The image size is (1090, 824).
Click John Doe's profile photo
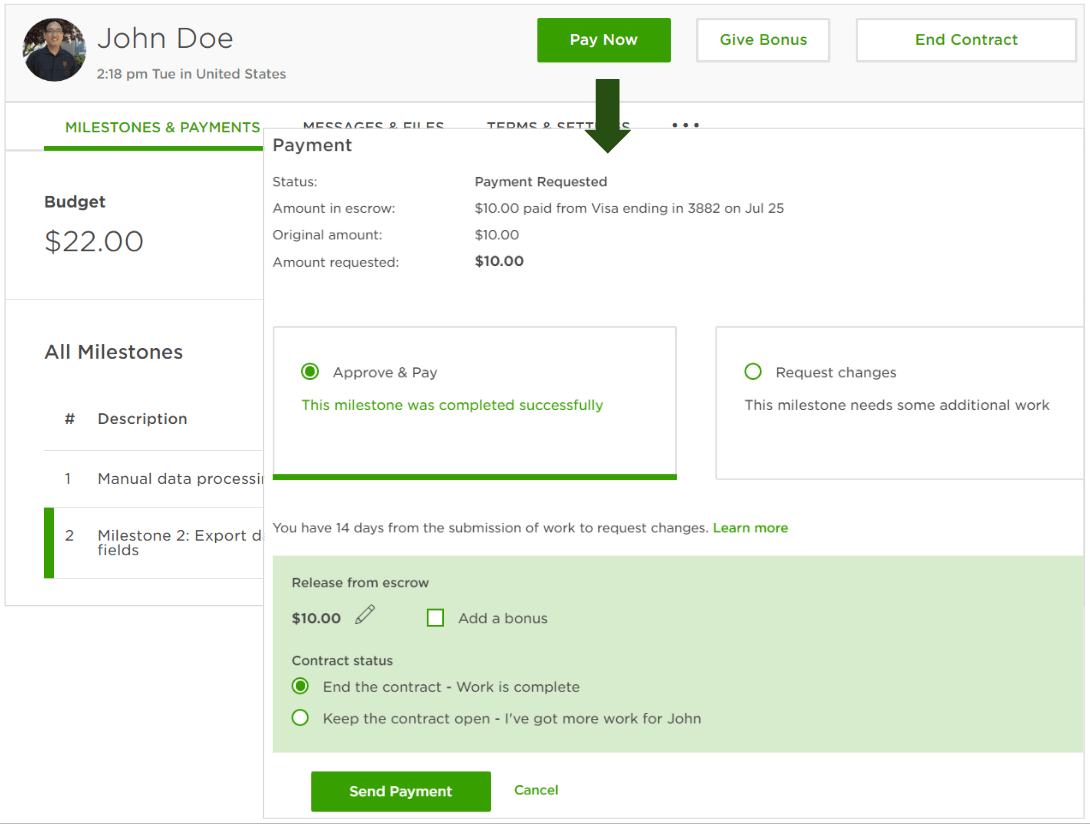pos(54,50)
